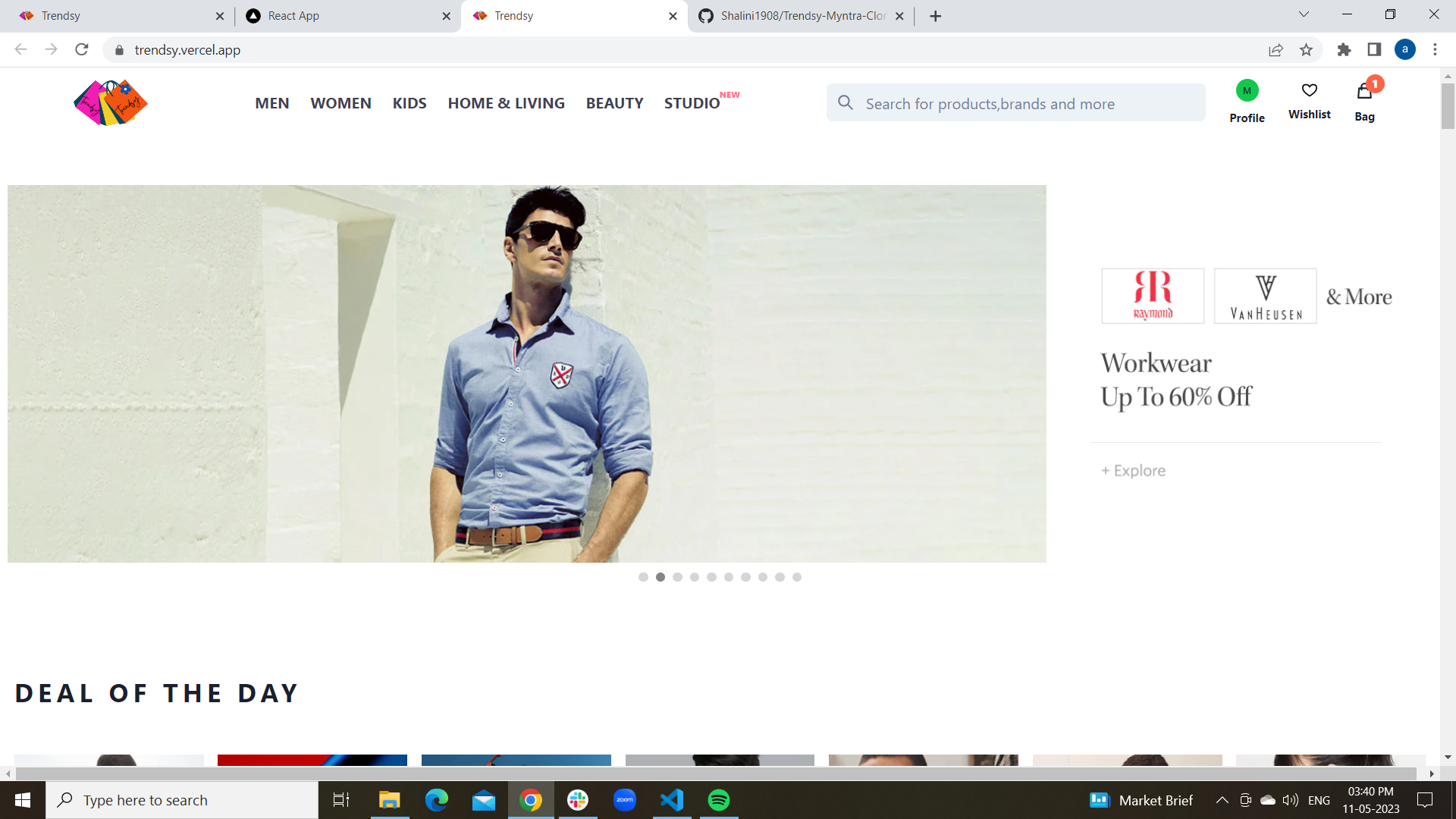Image resolution: width=1456 pixels, height=819 pixels.
Task: Select the first carousel dot indicator
Action: click(x=643, y=577)
